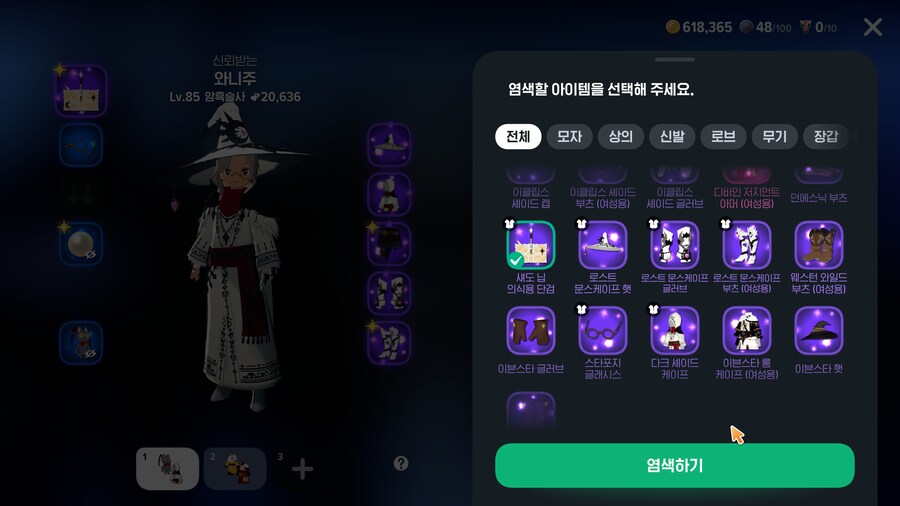Add a new outfit preset with plus button

point(302,469)
